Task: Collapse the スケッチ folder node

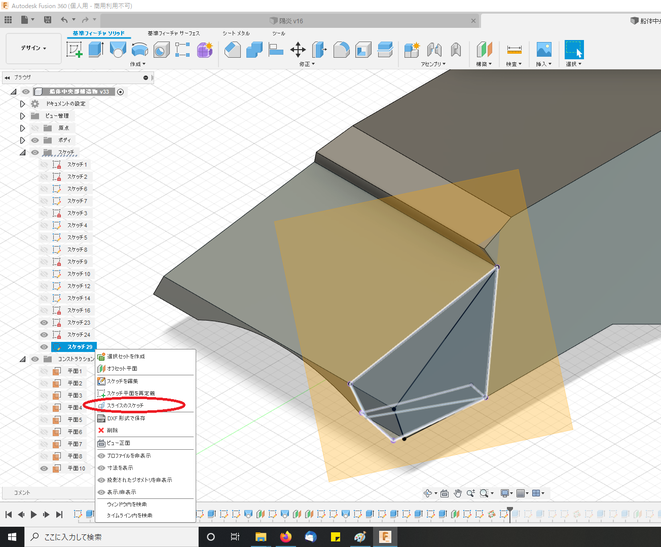Action: coord(22,153)
